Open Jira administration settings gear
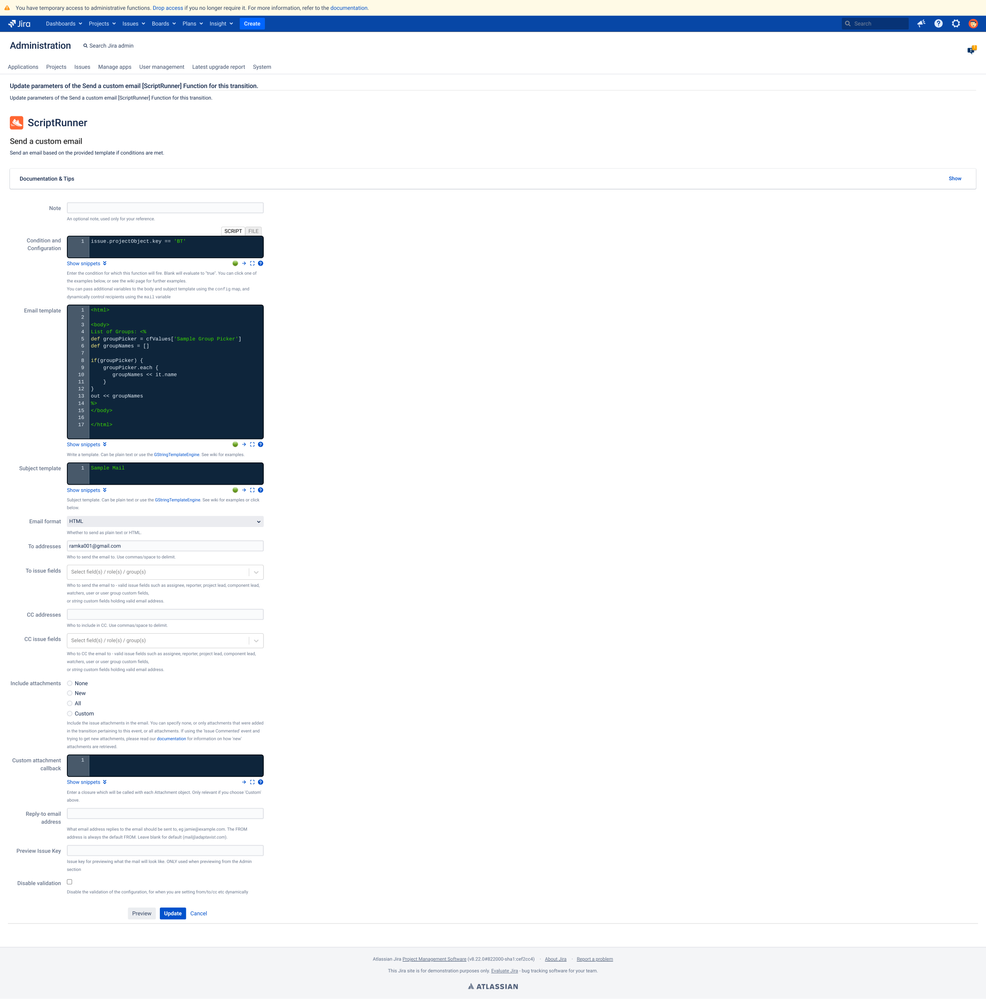 (955, 23)
